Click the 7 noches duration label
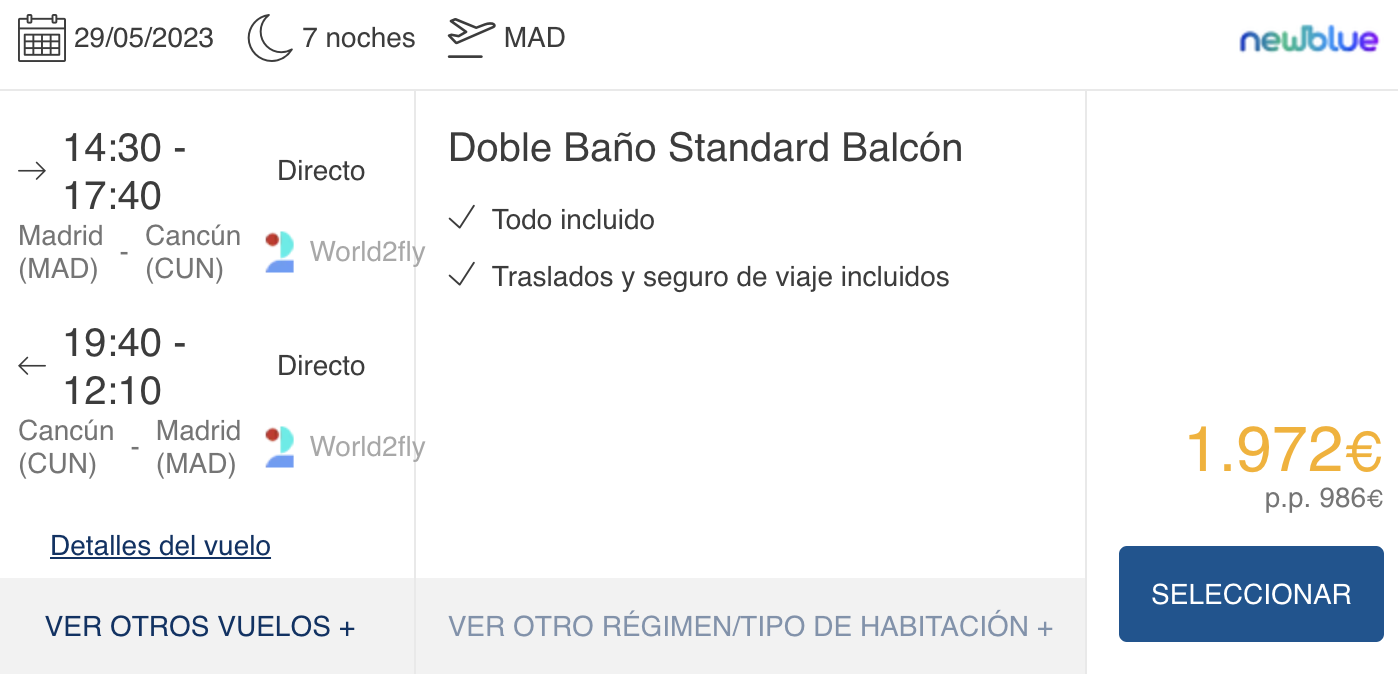This screenshot has height=674, width=1398. coord(359,38)
